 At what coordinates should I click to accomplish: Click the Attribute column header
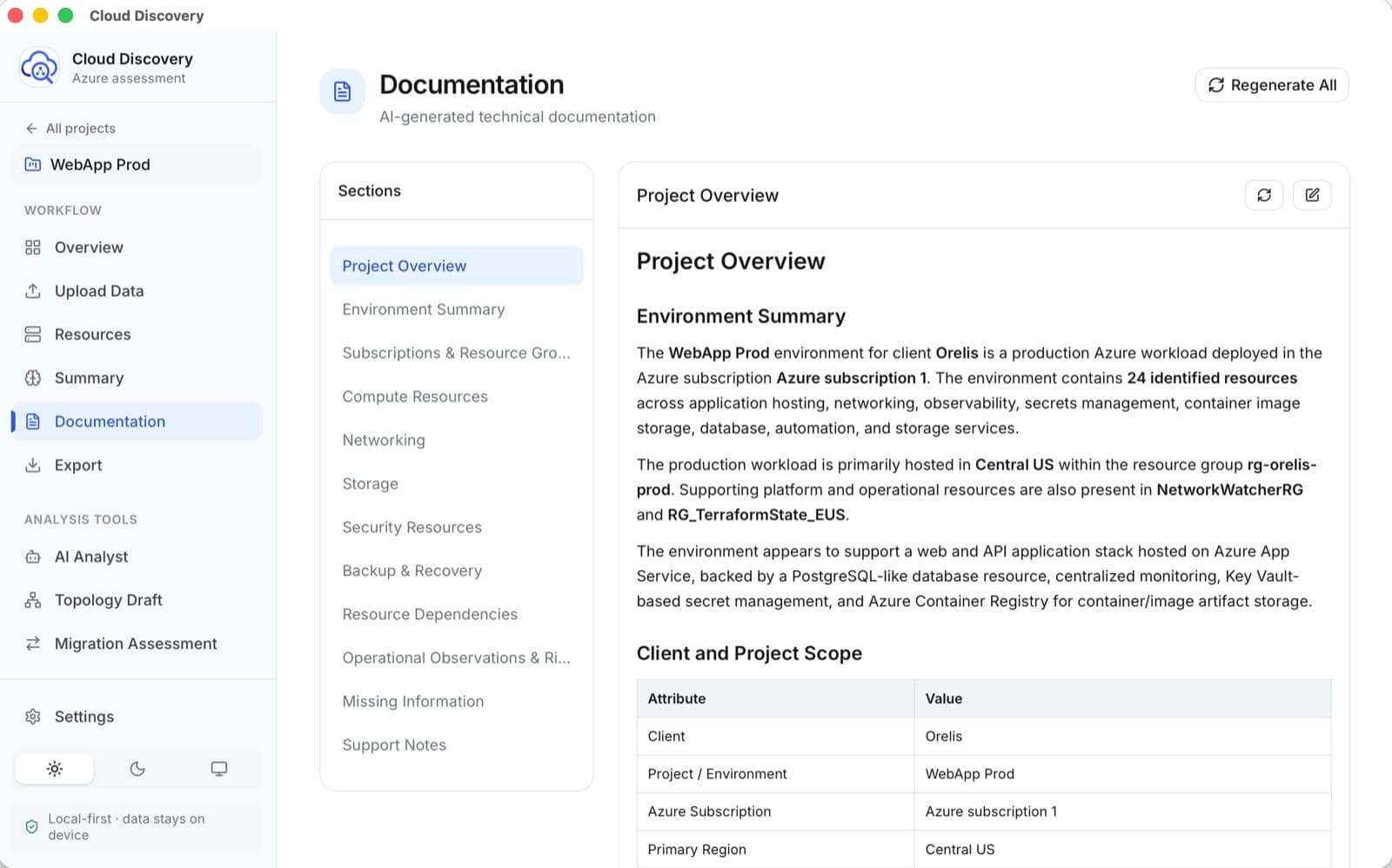click(x=775, y=698)
